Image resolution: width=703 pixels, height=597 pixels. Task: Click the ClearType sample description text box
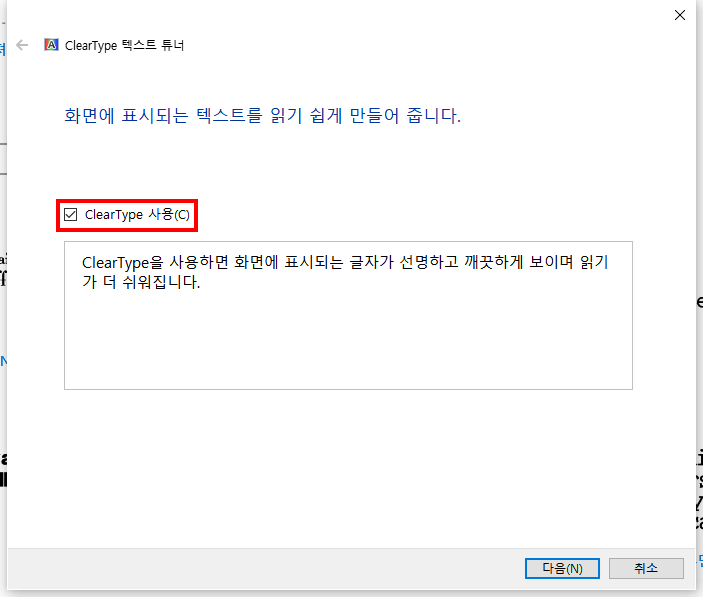pyautogui.click(x=348, y=316)
